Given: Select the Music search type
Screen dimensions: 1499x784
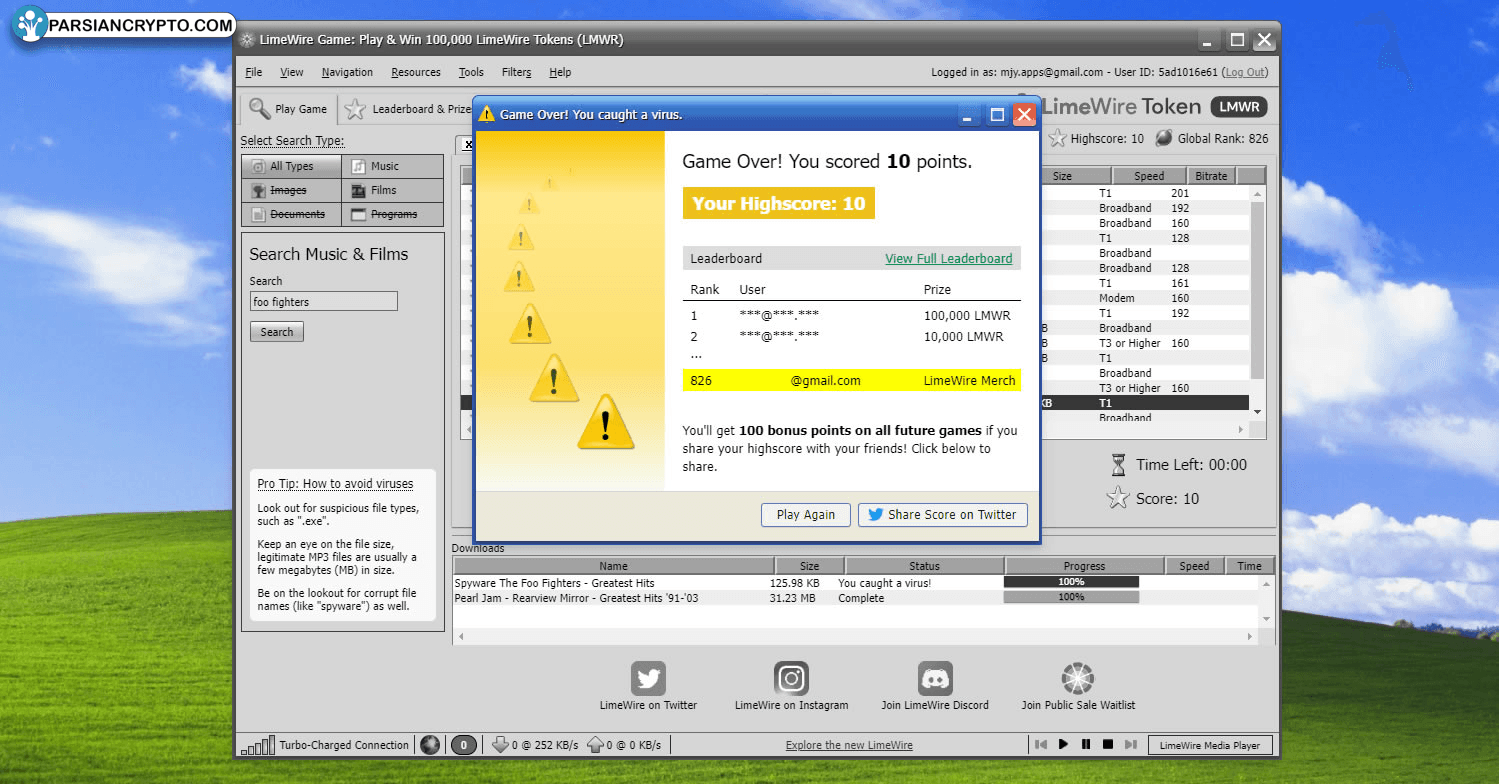Looking at the screenshot, I should pyautogui.click(x=393, y=167).
